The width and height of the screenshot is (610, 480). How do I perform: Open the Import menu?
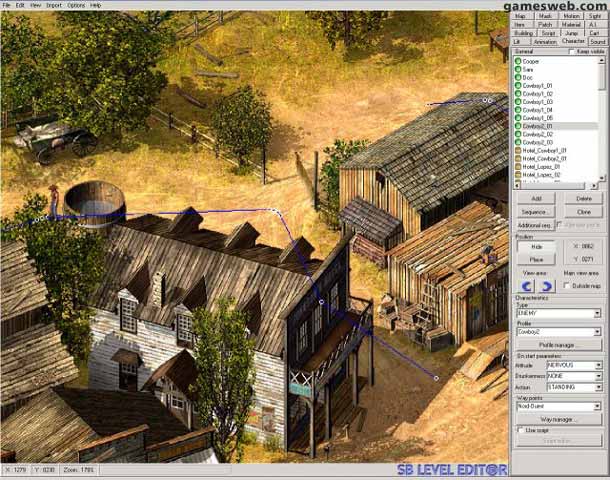(53, 5)
